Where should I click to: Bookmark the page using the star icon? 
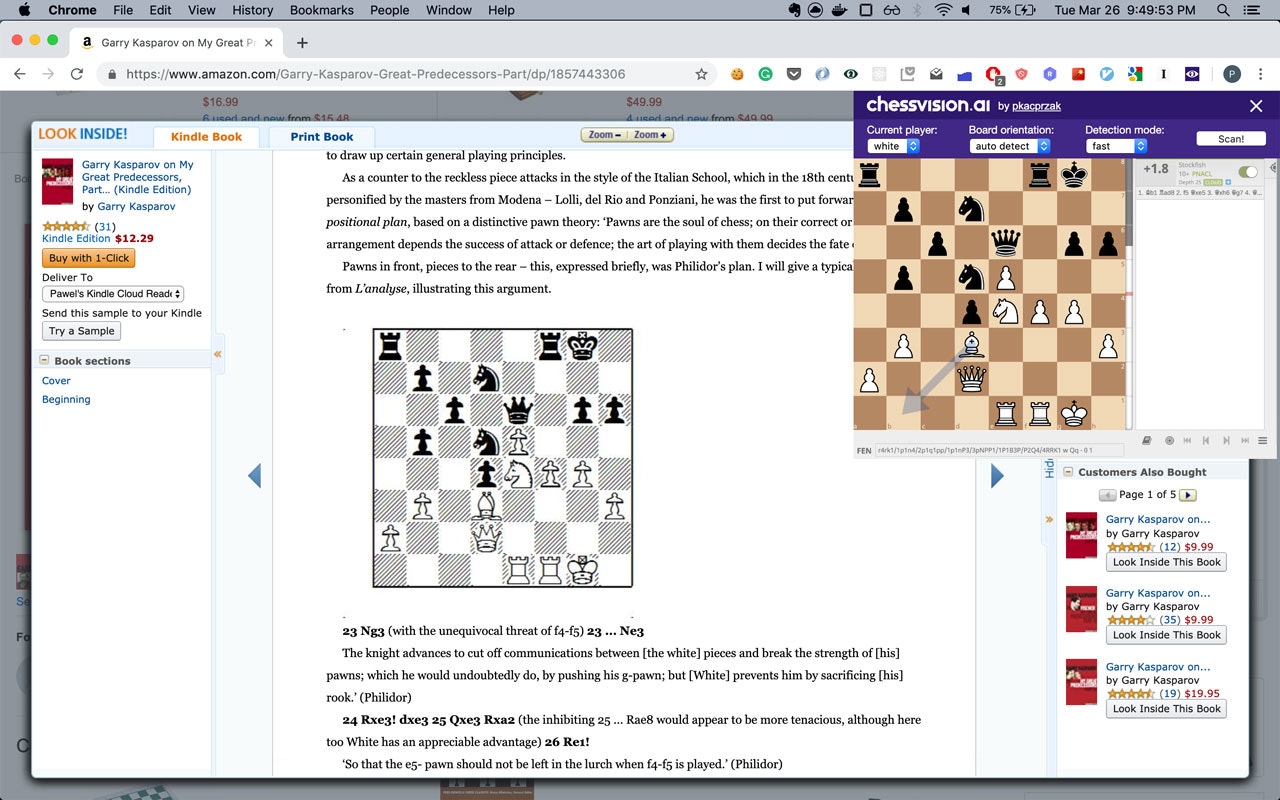click(702, 74)
